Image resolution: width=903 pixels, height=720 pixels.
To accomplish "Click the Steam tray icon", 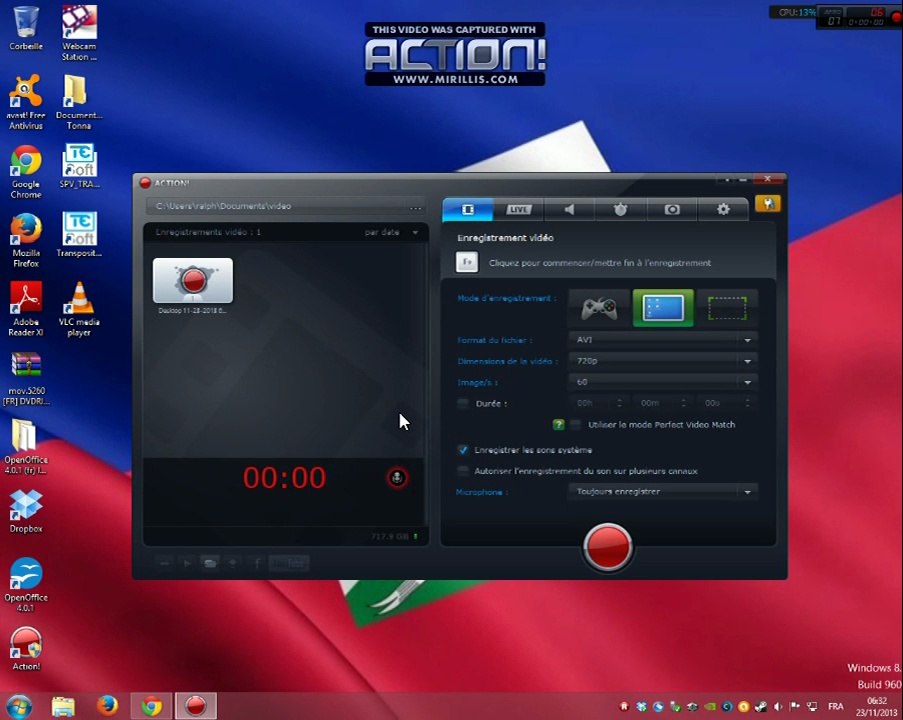I will pyautogui.click(x=761, y=706).
